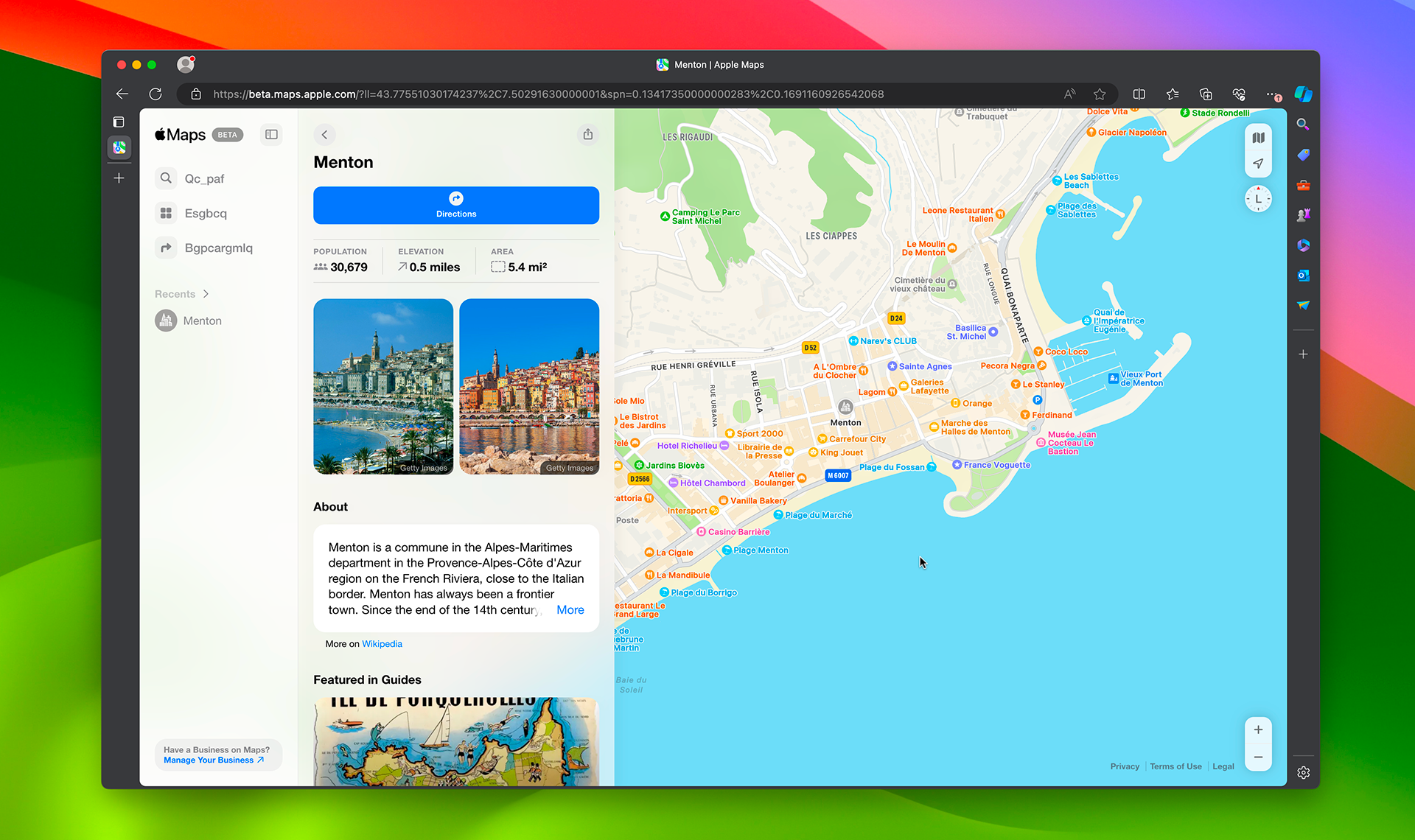1415x840 pixels.
Task: Select the Qc_paf recent search item
Action: (204, 178)
